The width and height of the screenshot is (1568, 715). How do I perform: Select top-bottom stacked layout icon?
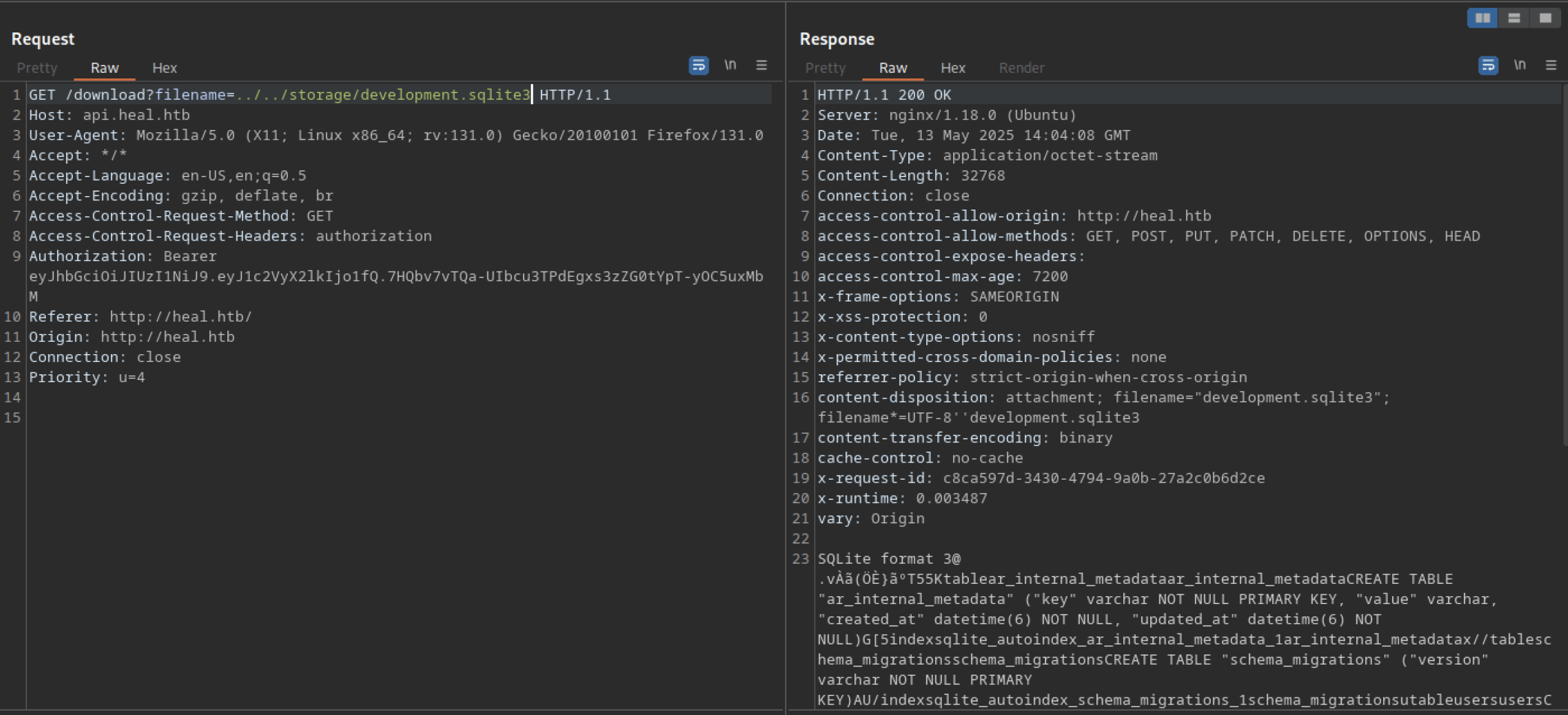click(x=1514, y=18)
